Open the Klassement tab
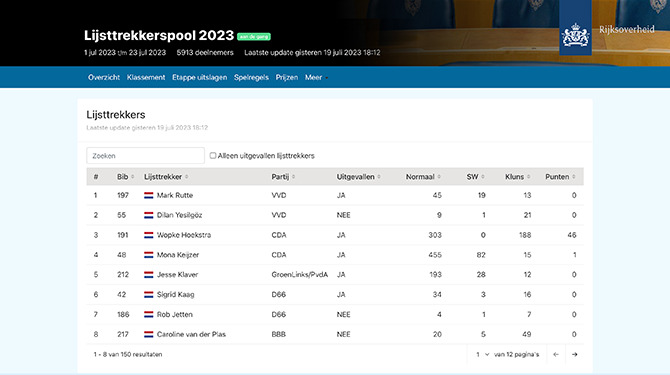Image resolution: width=670 pixels, height=375 pixels. click(146, 77)
